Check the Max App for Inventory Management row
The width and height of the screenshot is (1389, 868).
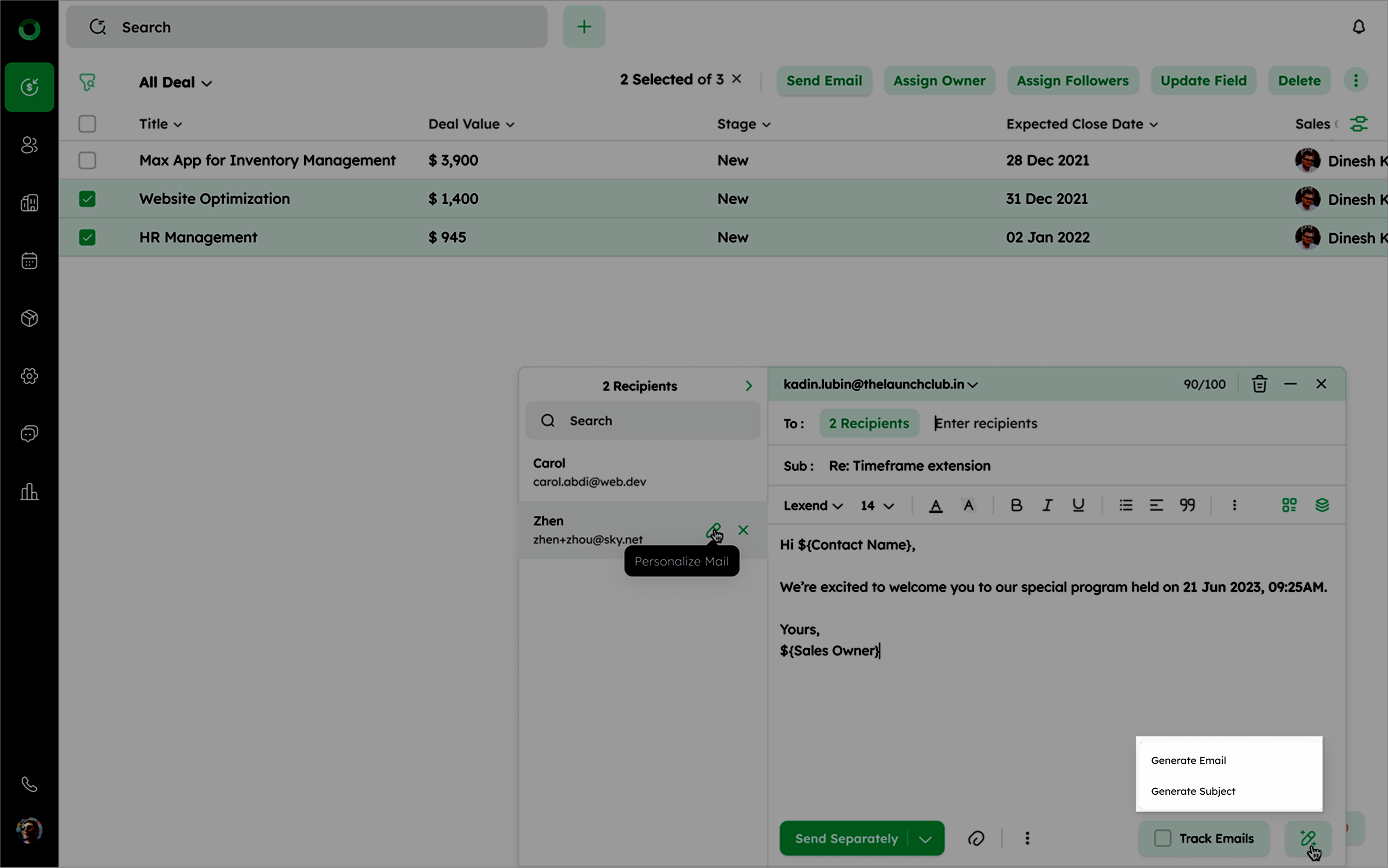[87, 161]
